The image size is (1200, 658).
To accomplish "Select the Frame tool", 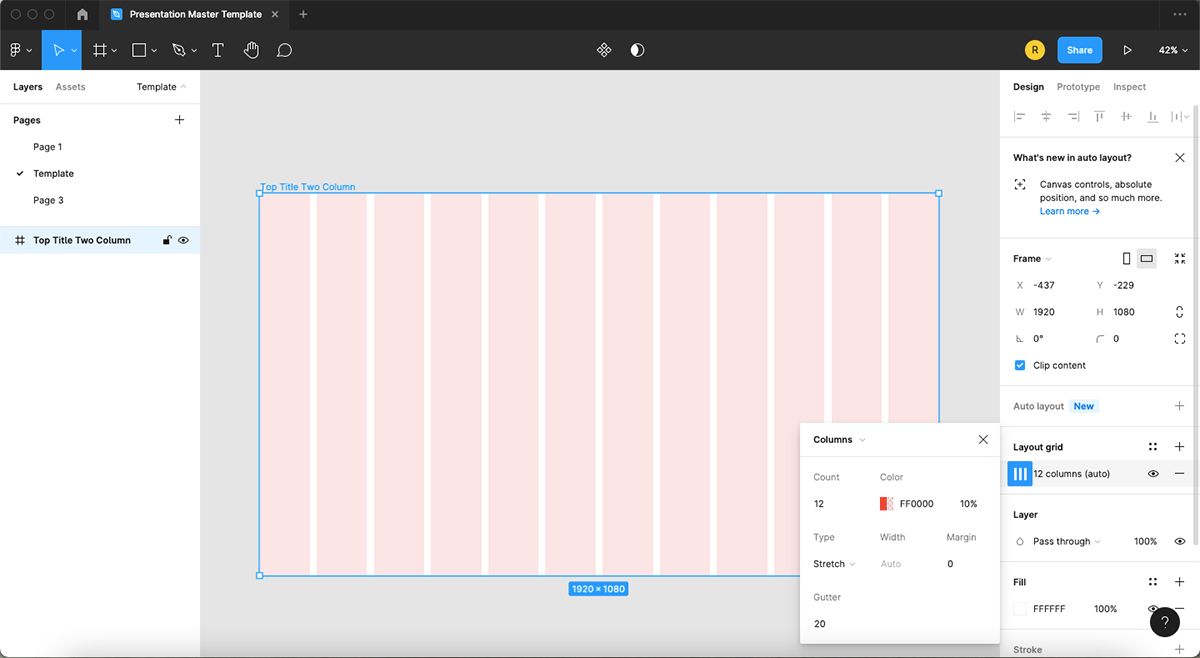I will (100, 49).
